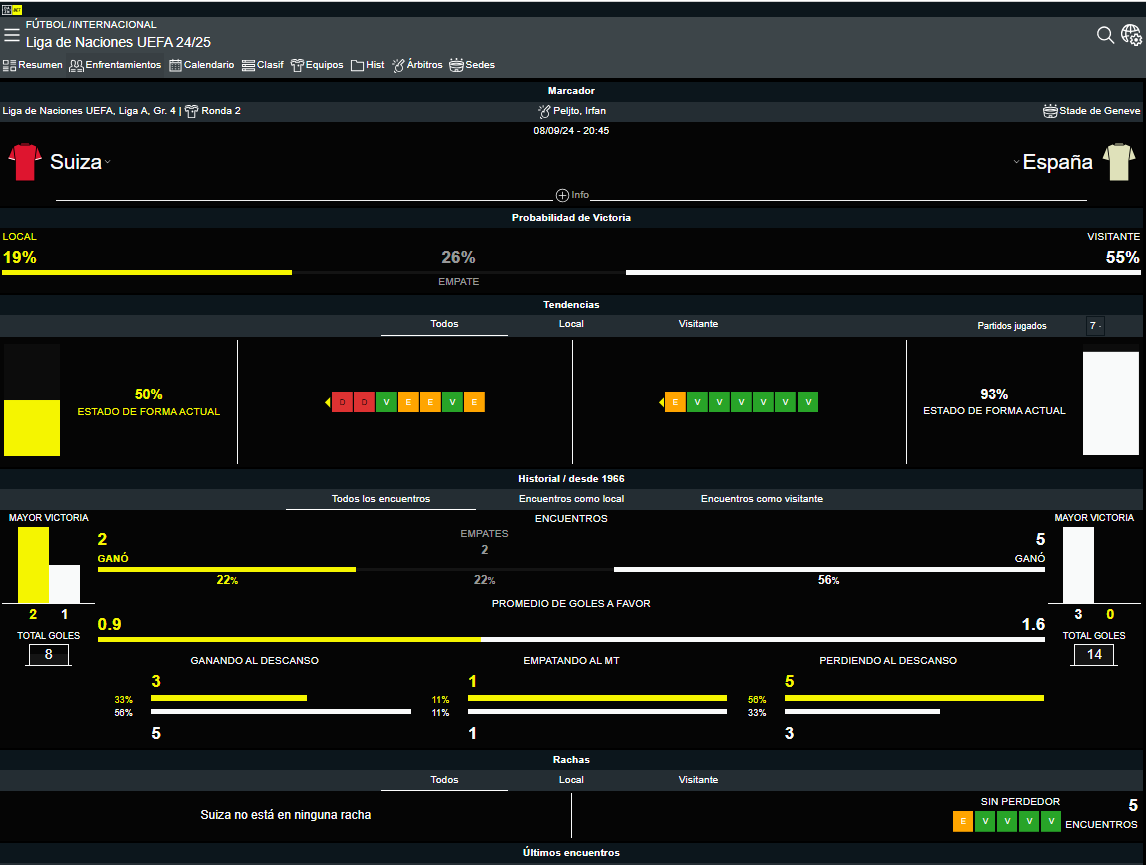Click the yellow Local probability bar
Screen dimensions: 1146x865
147,272
